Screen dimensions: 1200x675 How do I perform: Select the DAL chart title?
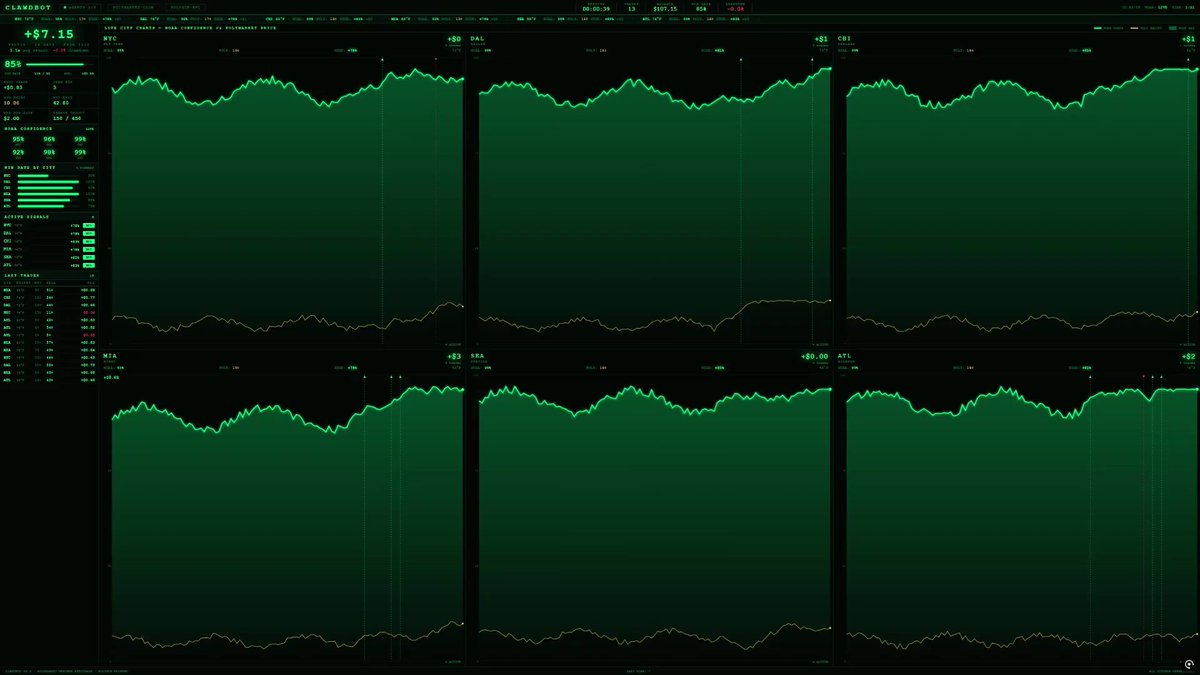point(477,38)
